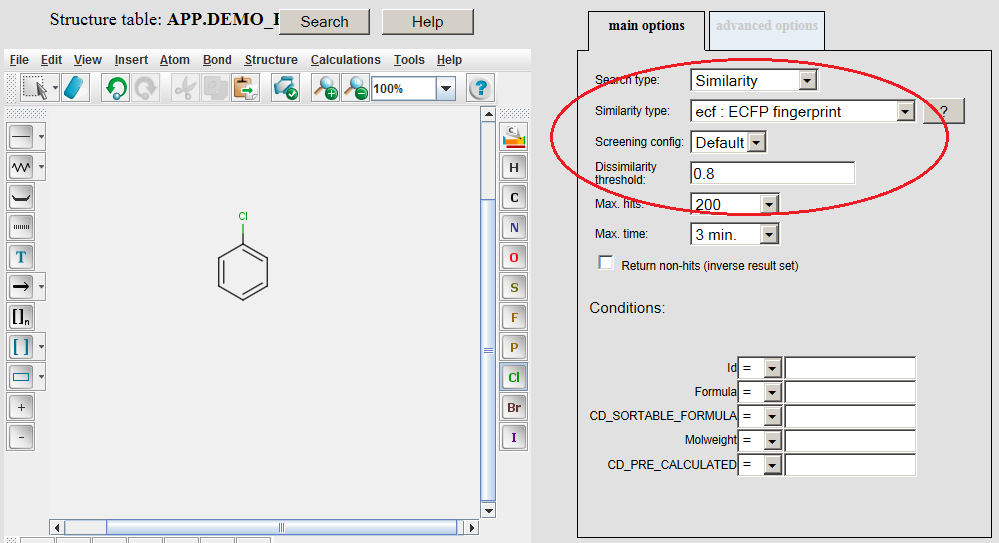
Task: Pick the Bromine (Br) atom button
Action: pyautogui.click(x=514, y=407)
